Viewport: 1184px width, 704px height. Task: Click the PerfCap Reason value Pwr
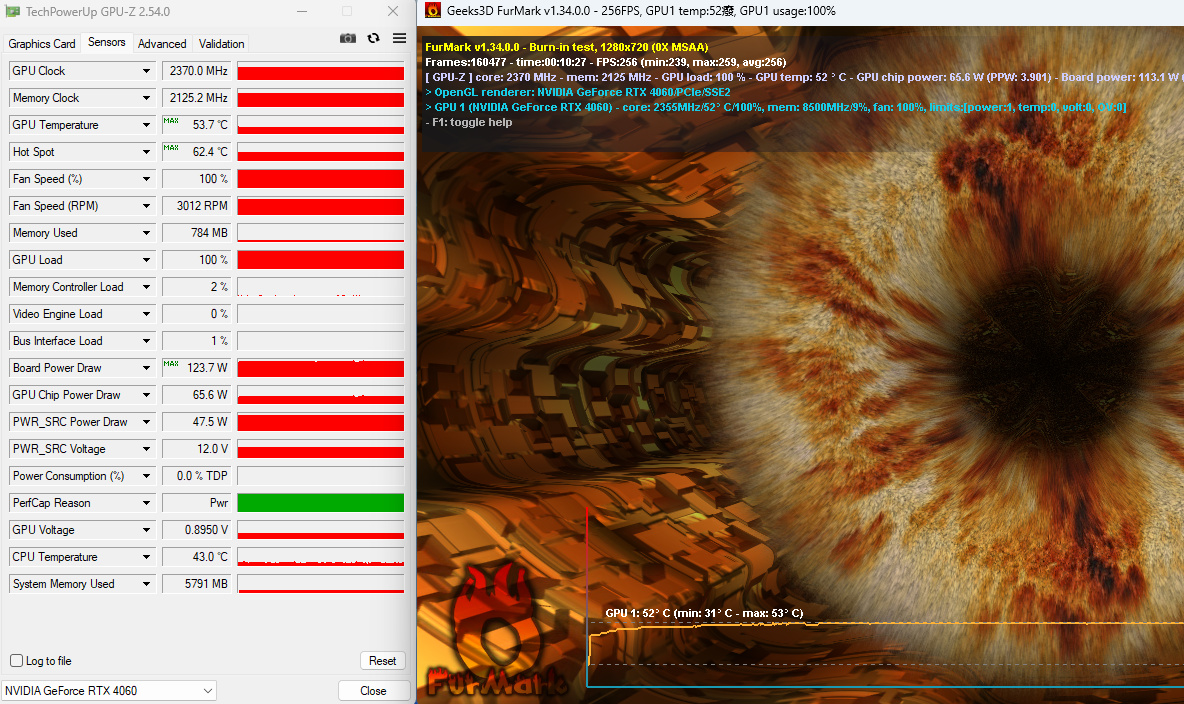(196, 503)
